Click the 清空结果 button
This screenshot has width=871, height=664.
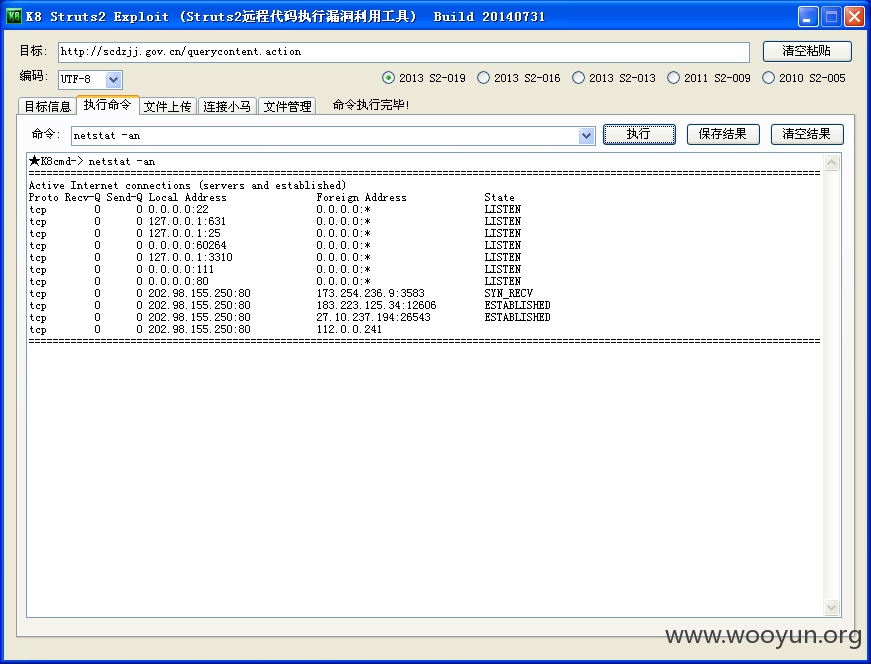coord(807,134)
